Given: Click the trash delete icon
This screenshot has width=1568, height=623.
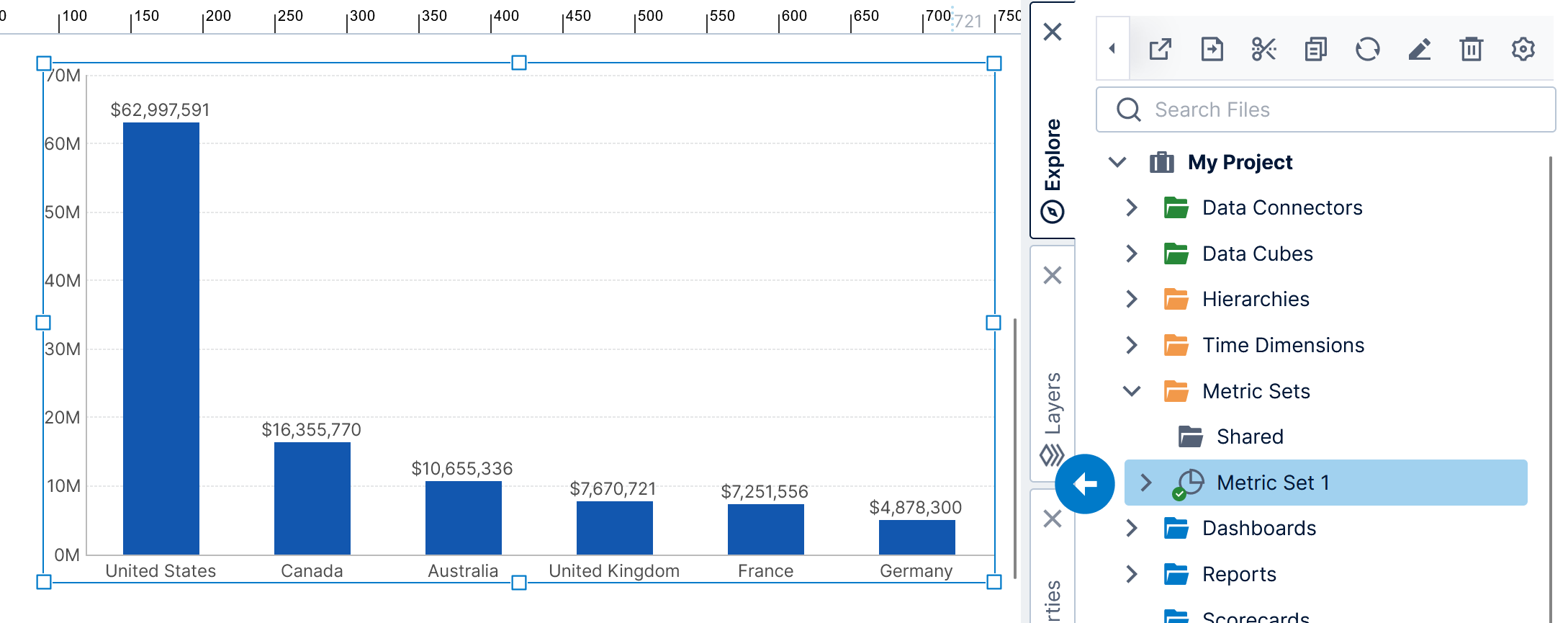Looking at the screenshot, I should pos(1471,50).
